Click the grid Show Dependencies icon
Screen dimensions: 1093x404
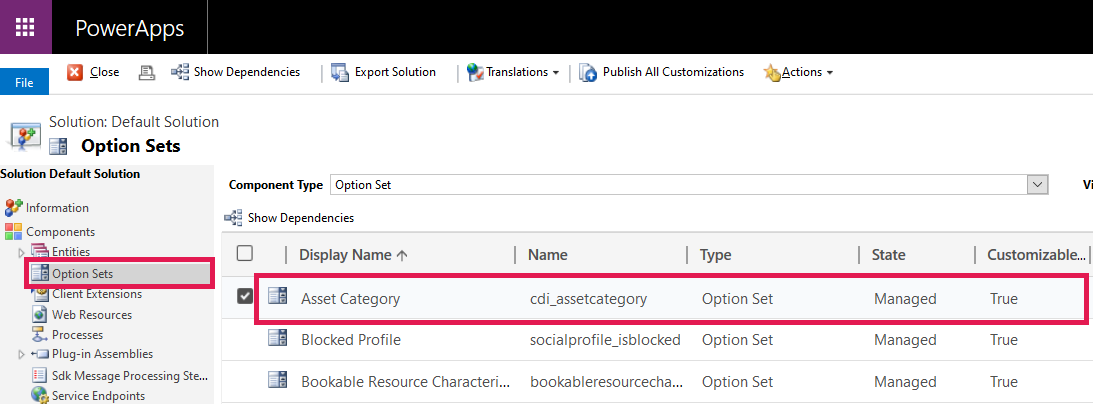click(233, 217)
